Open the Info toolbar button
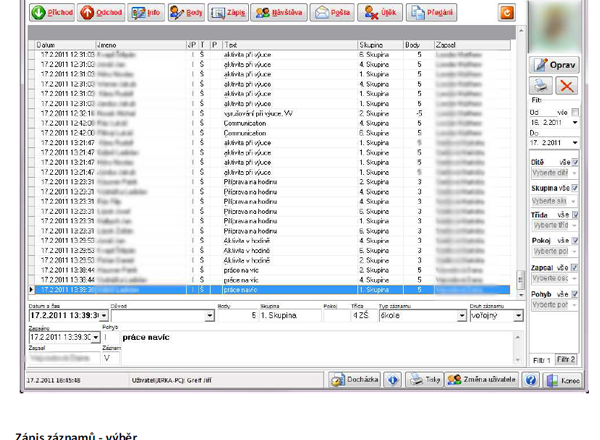600x440 pixels. pos(146,13)
